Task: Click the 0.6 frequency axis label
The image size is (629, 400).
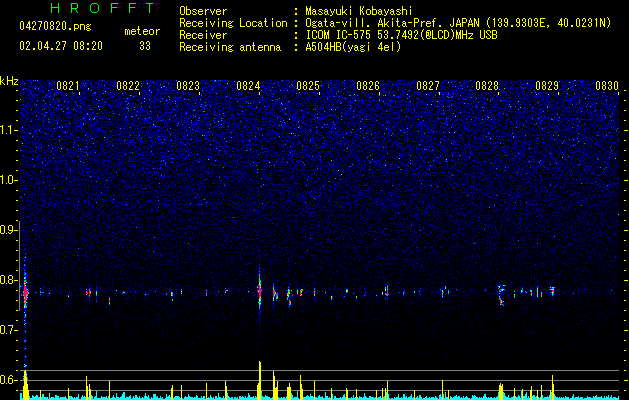Action: pos(9,380)
